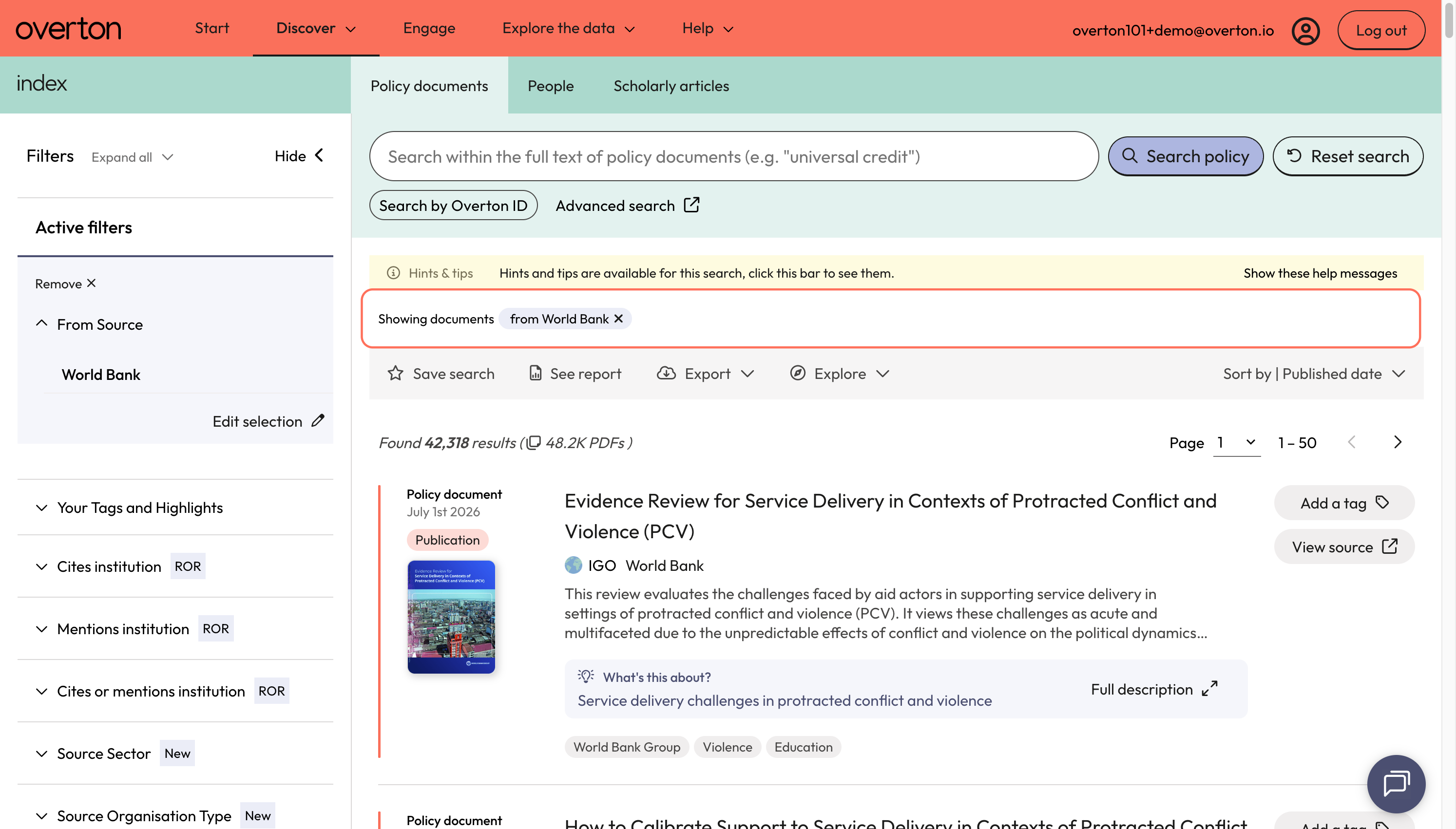The image size is (1456, 829).
Task: Collapse the From Source filter section
Action: click(41, 323)
